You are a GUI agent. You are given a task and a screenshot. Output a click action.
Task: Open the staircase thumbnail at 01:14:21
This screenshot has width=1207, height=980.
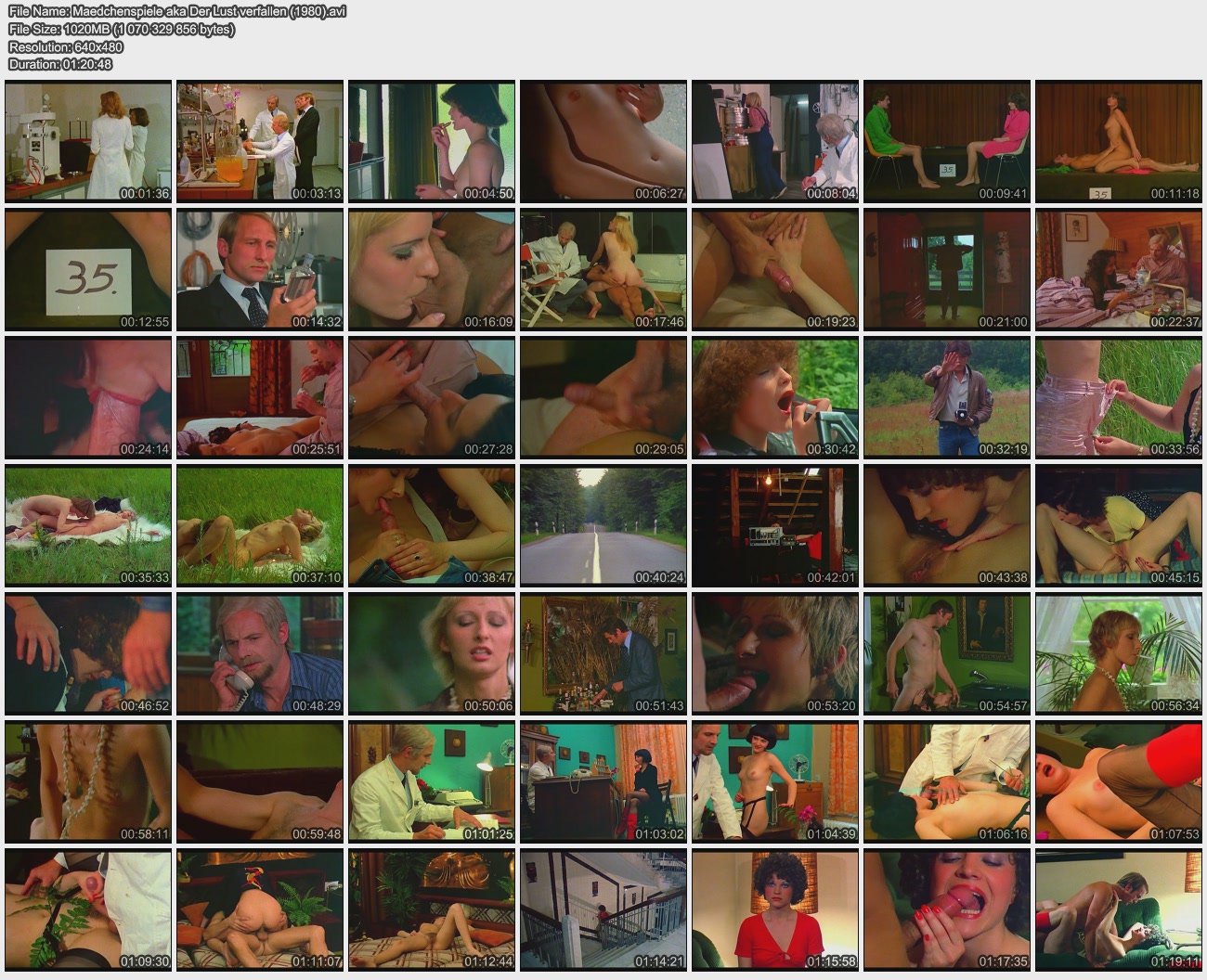tap(603, 909)
